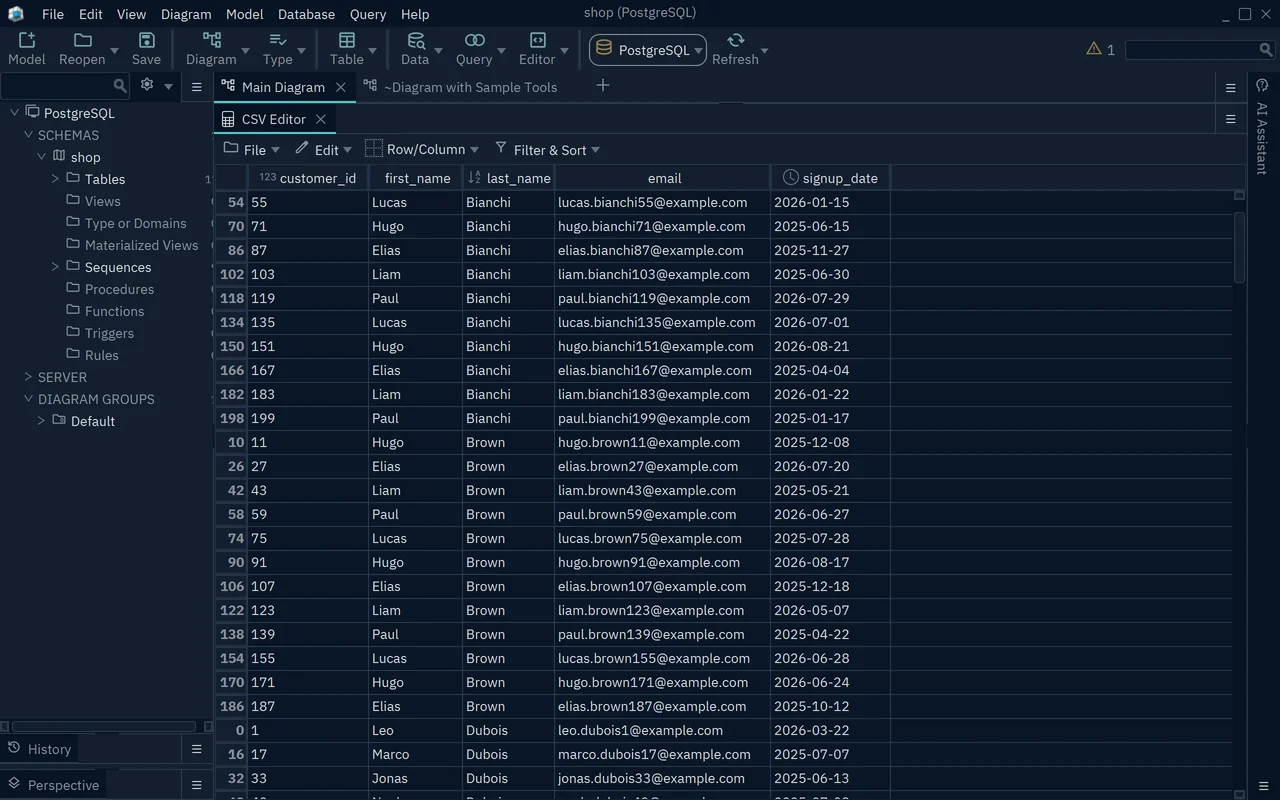Open the Reopen dropdown arrow

[114, 50]
